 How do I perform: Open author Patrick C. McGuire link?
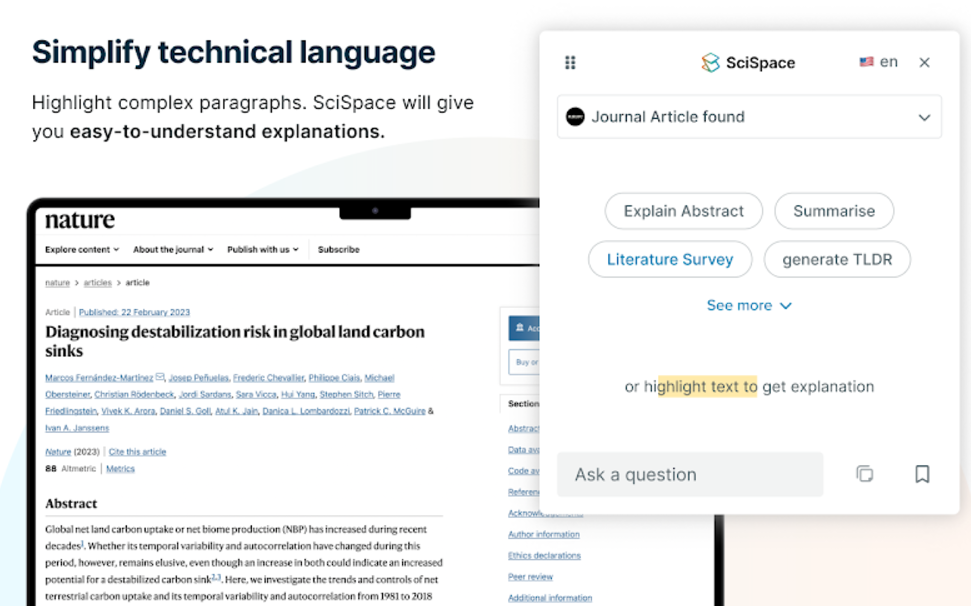(390, 411)
